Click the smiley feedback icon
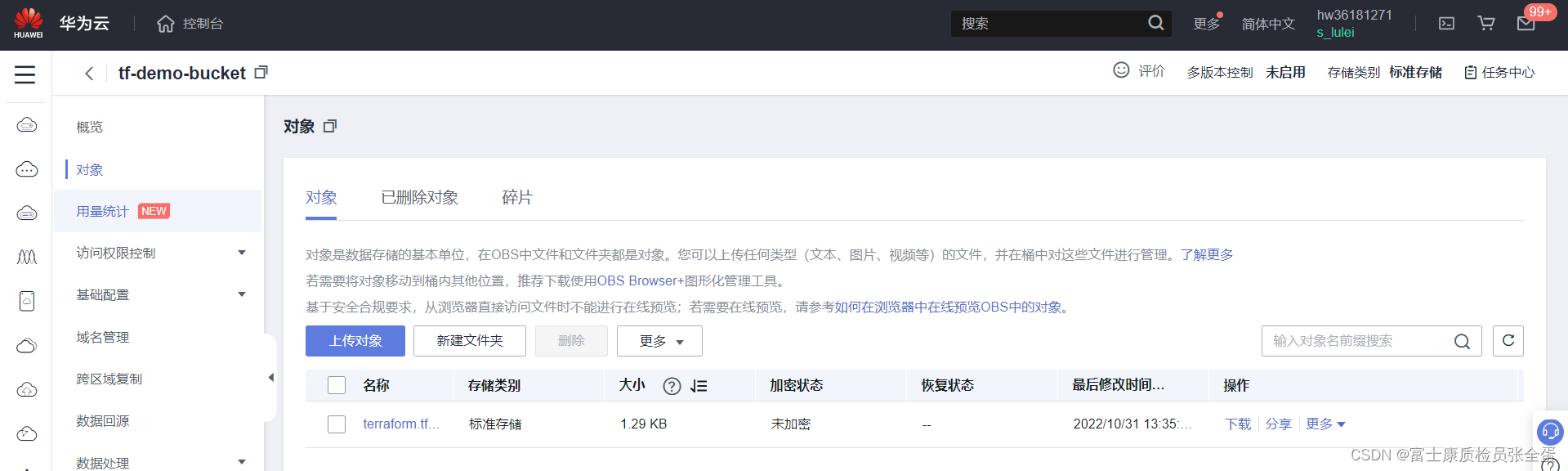The width and height of the screenshot is (1568, 471). tap(1121, 70)
